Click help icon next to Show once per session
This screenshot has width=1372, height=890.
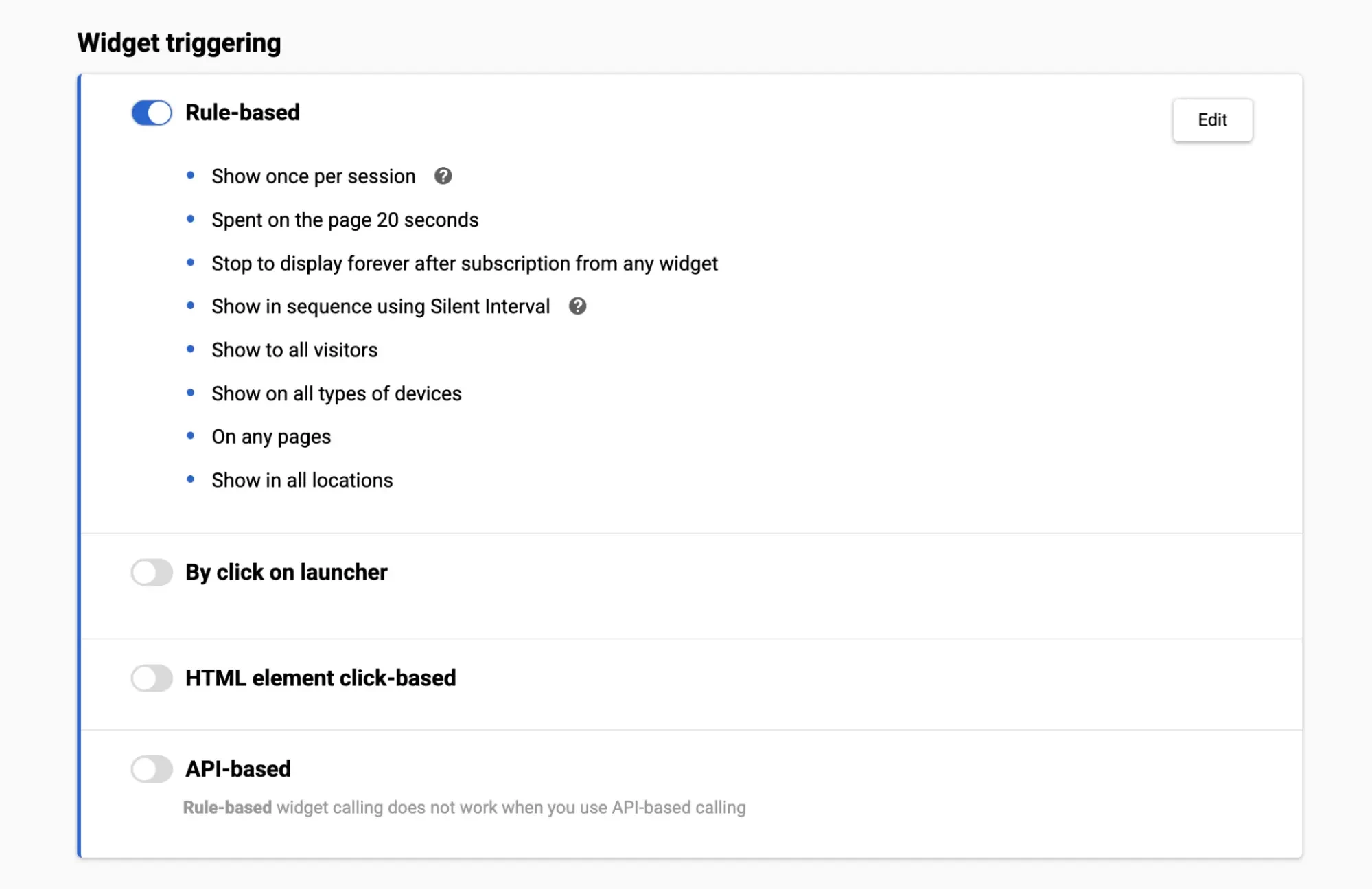(x=443, y=176)
